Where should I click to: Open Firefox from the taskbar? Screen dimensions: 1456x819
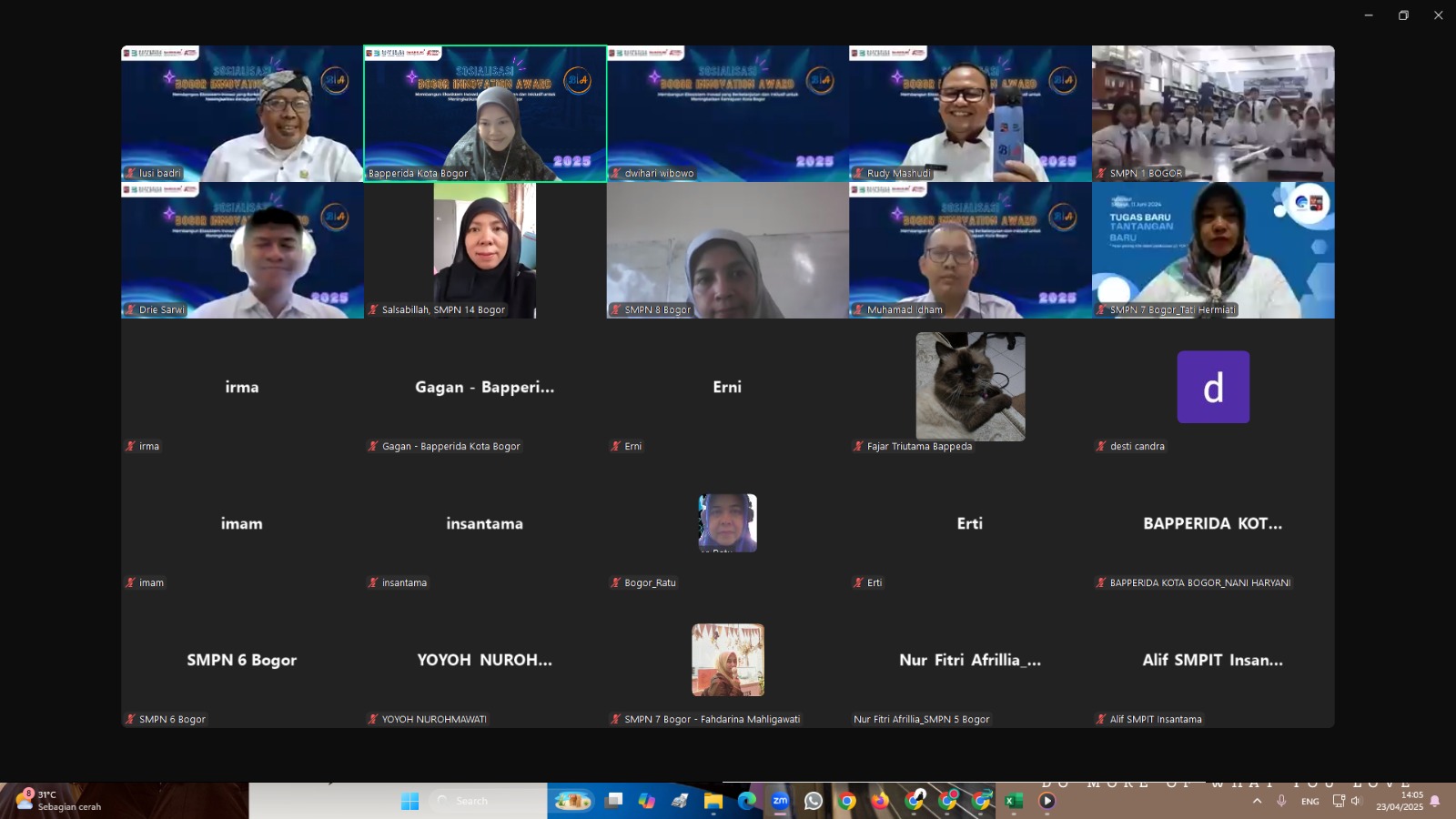click(880, 801)
